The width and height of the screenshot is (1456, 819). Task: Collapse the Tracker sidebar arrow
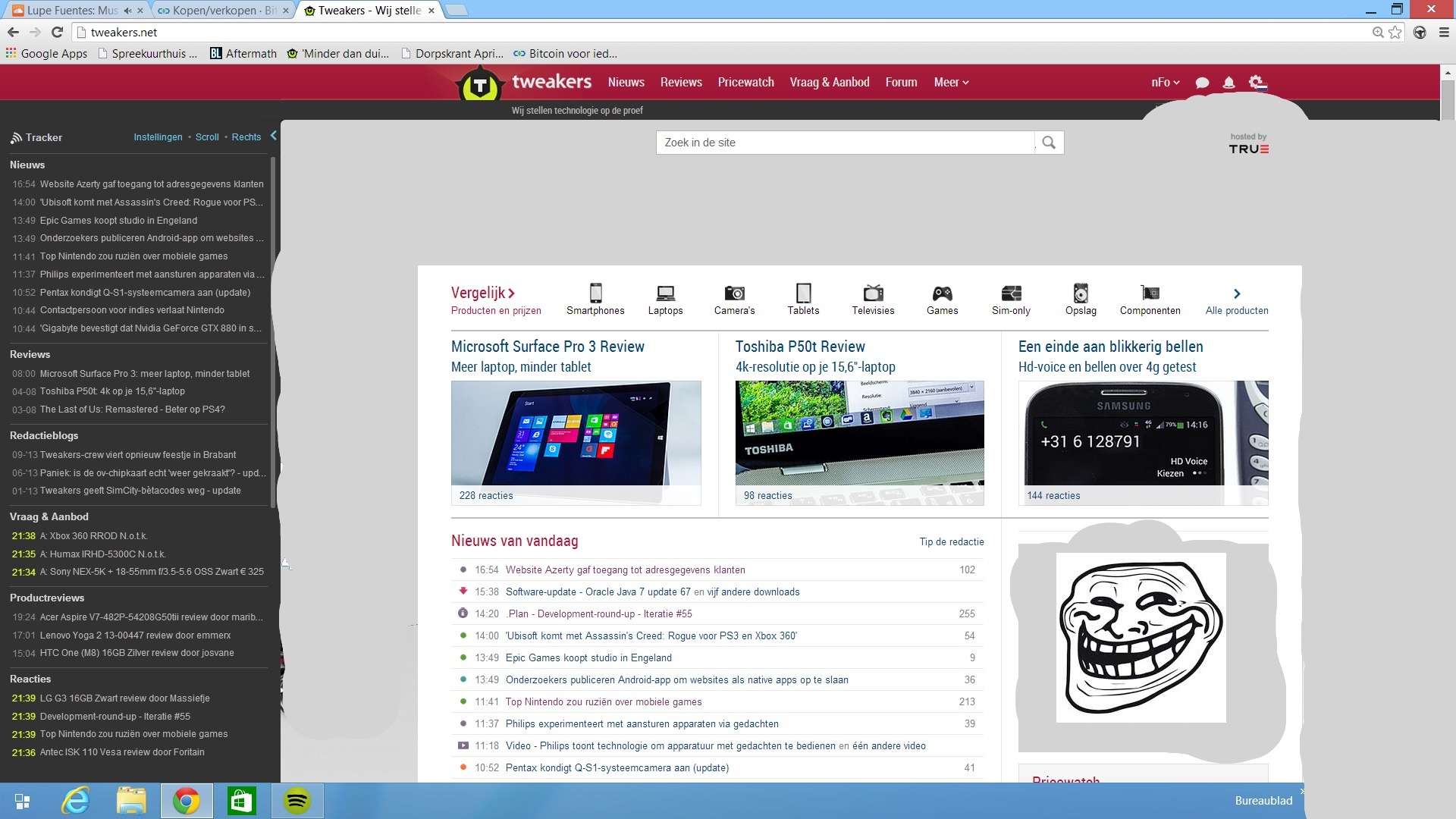coord(274,136)
